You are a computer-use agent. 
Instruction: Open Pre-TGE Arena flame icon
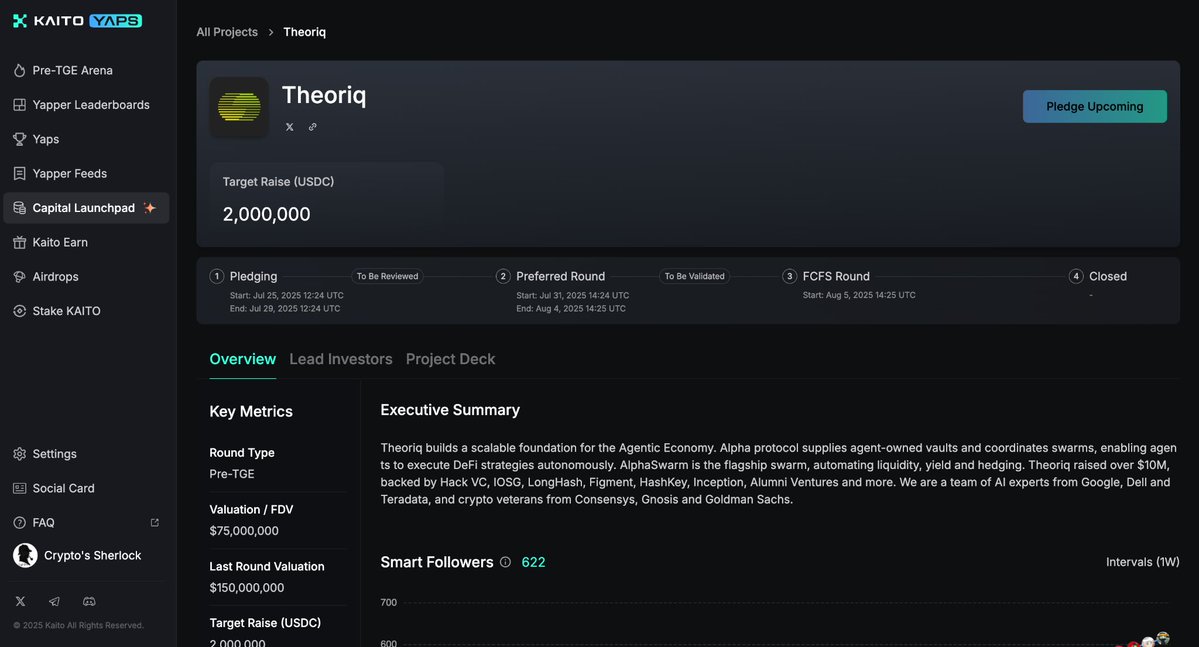tap(19, 70)
